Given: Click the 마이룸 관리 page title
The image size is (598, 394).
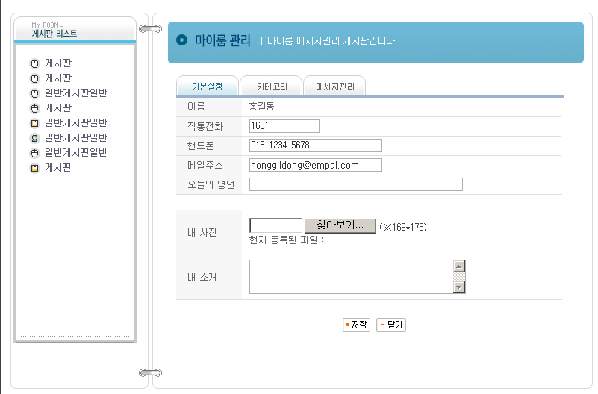Looking at the screenshot, I should [223, 40].
